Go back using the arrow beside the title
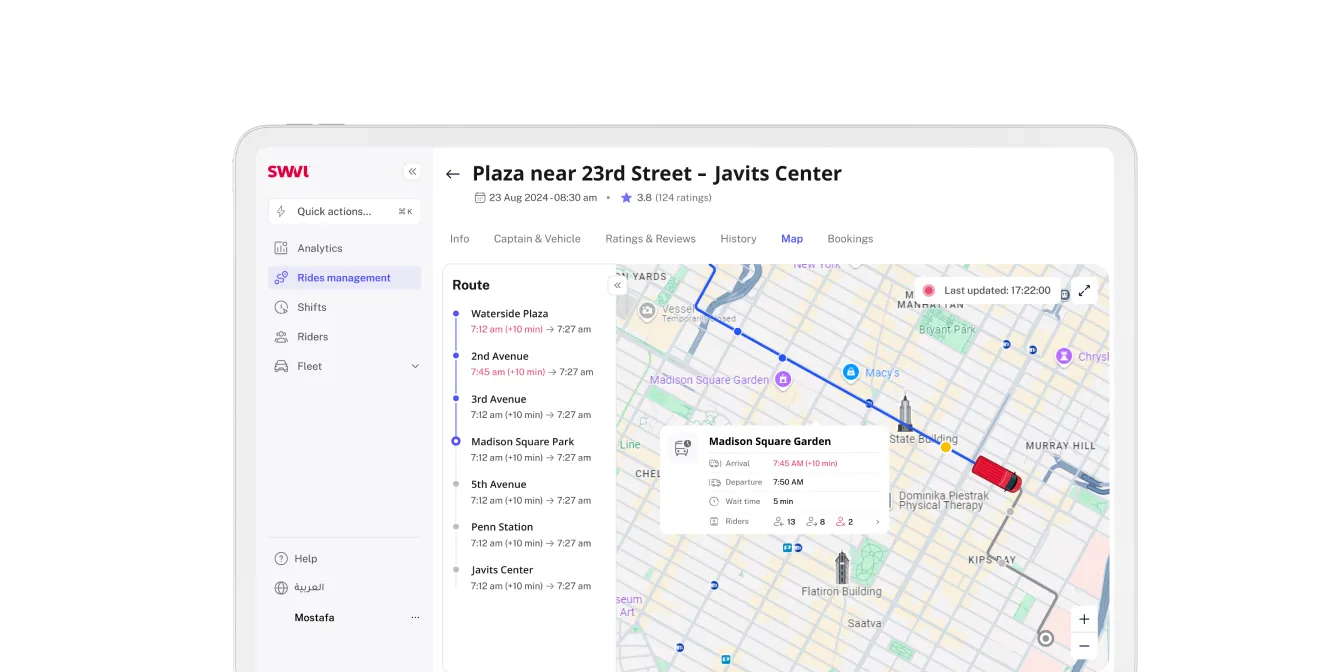Viewport: 1344px width, 672px height. click(453, 174)
